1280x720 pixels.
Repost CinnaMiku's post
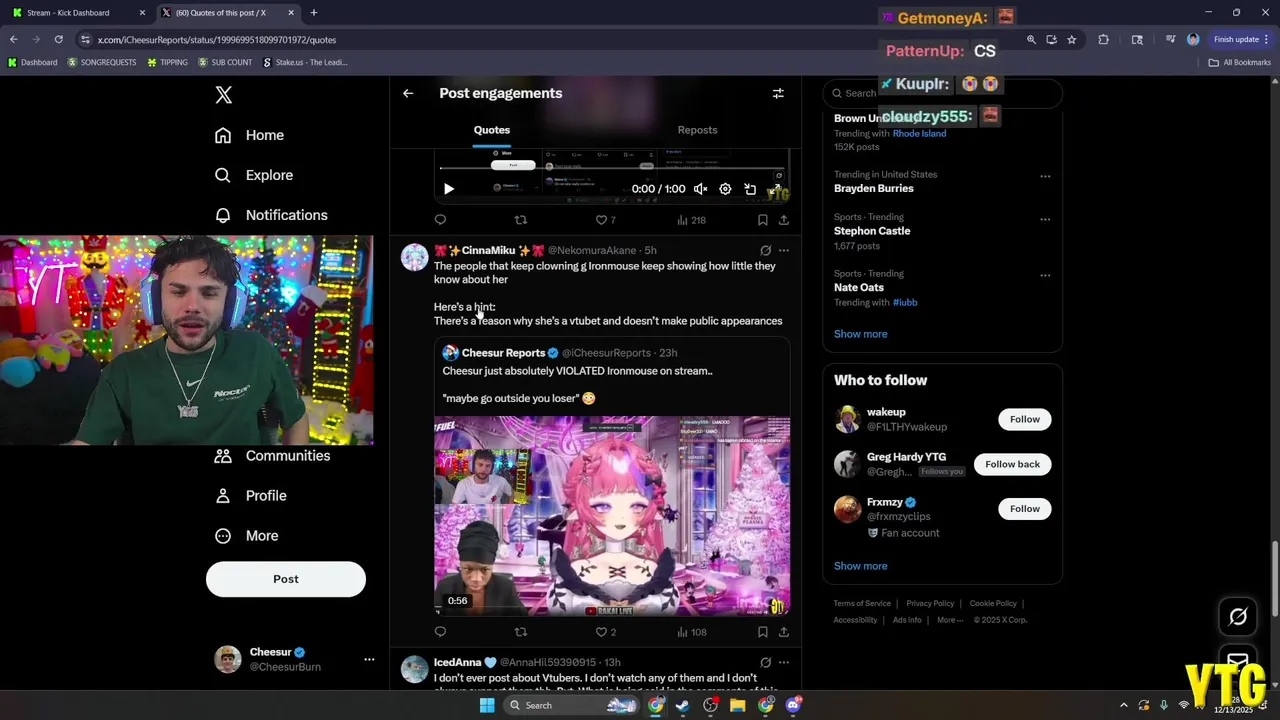point(520,632)
